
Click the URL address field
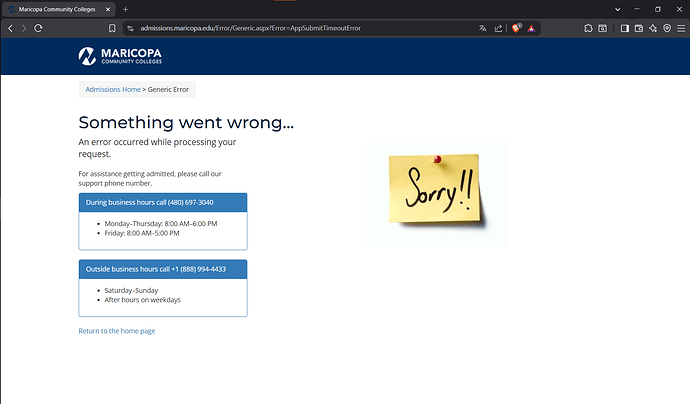[x=304, y=28]
